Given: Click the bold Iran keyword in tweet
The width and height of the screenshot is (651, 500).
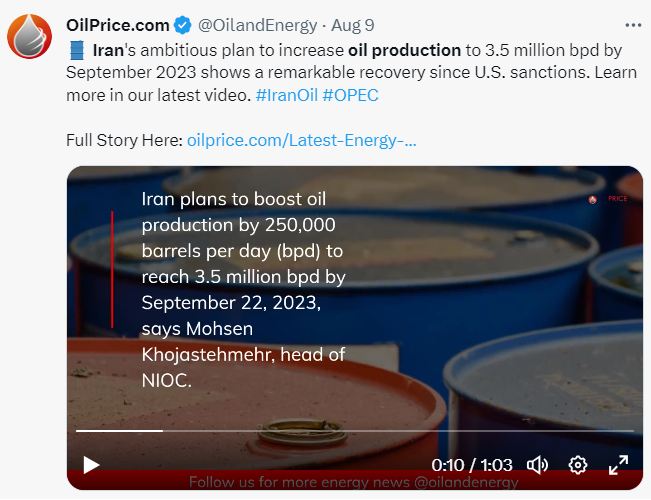Looking at the screenshot, I should (110, 48).
